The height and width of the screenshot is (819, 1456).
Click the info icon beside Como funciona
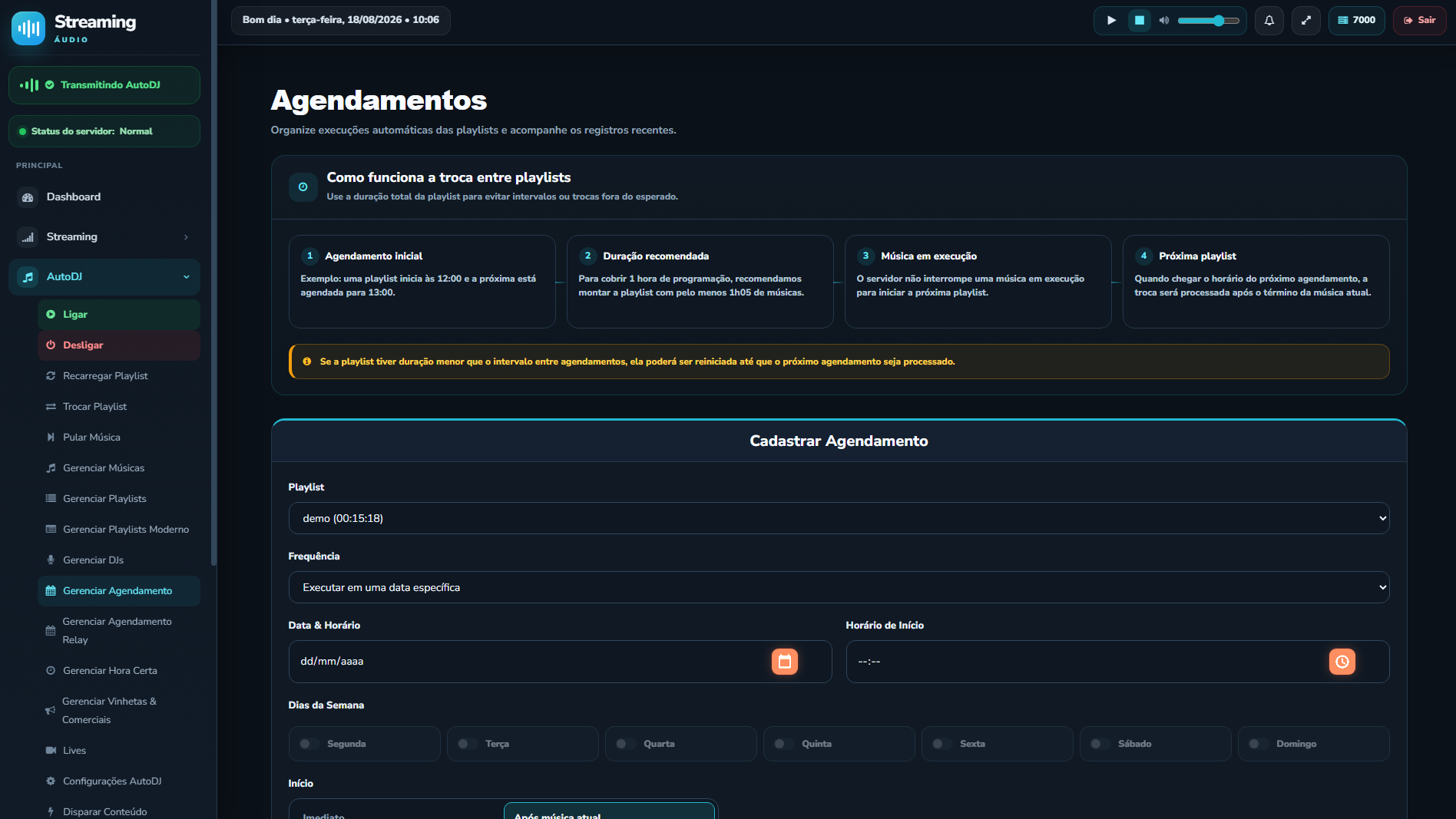tap(303, 187)
